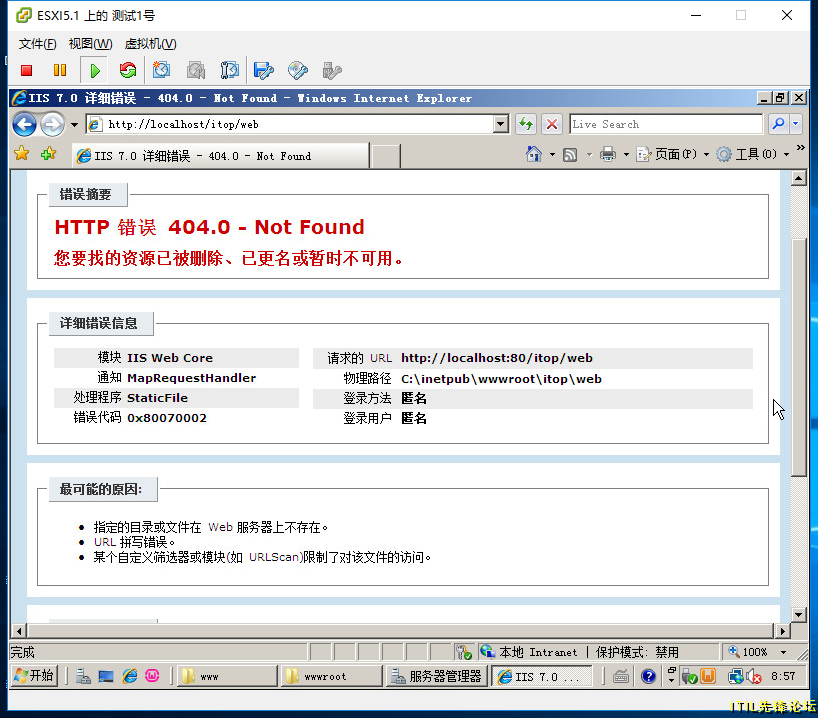Click the IE forward arrow button
Screen dimensions: 818x718
[52, 124]
